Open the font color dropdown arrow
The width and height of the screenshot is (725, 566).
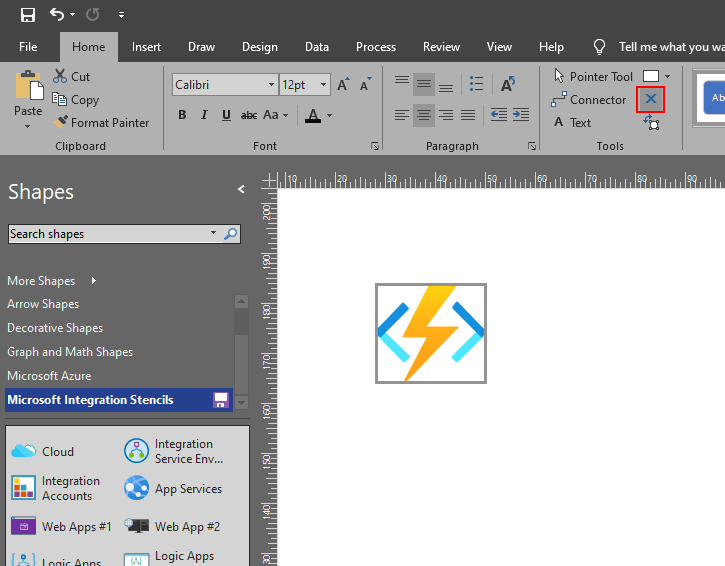329,115
